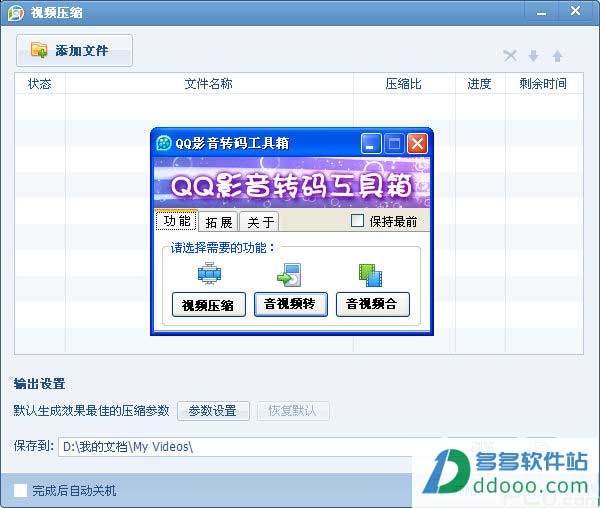Click the 恢复默认 button
600x508 pixels.
click(x=293, y=411)
